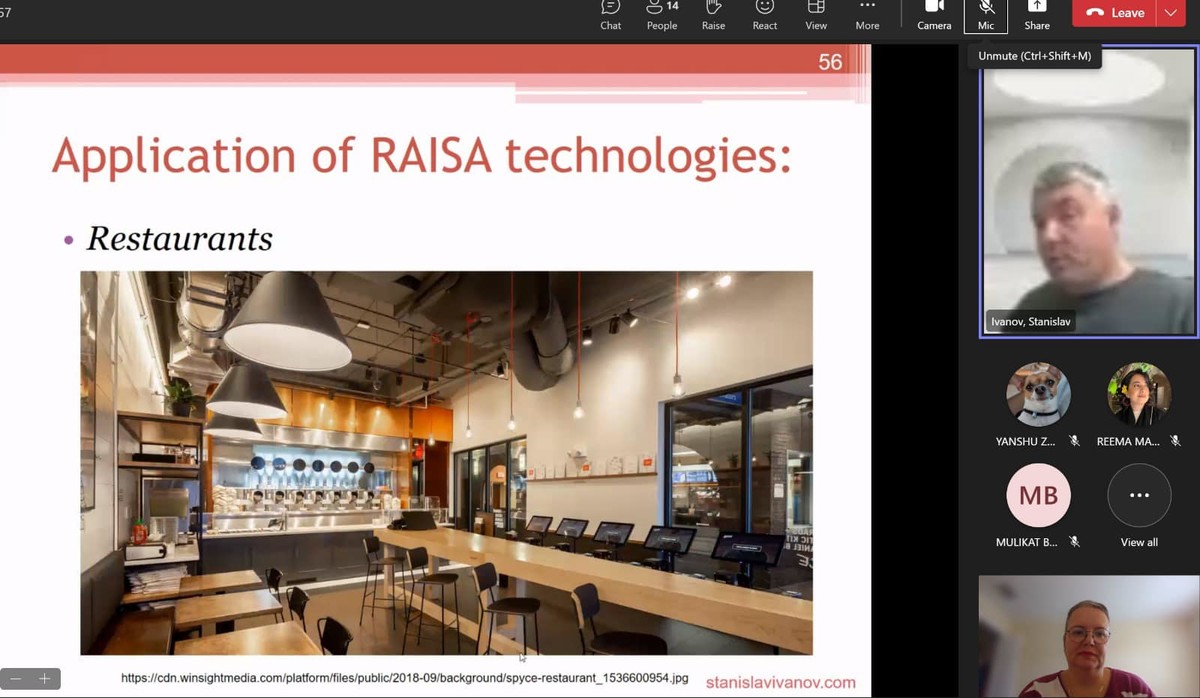Zoom in shared slide with plus
The image size is (1200, 698).
pos(45,679)
